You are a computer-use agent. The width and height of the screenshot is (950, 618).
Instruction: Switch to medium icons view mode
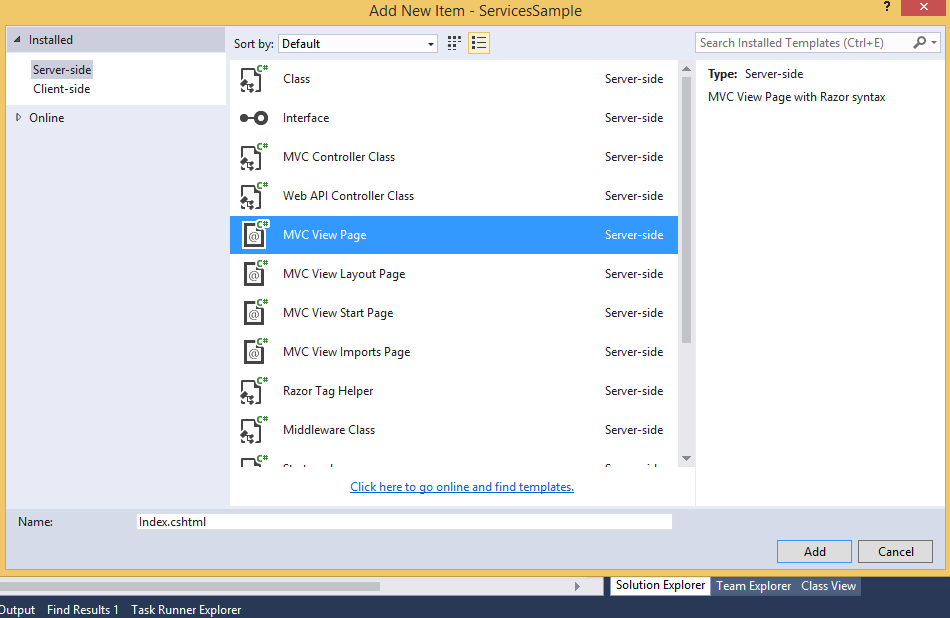pos(453,43)
